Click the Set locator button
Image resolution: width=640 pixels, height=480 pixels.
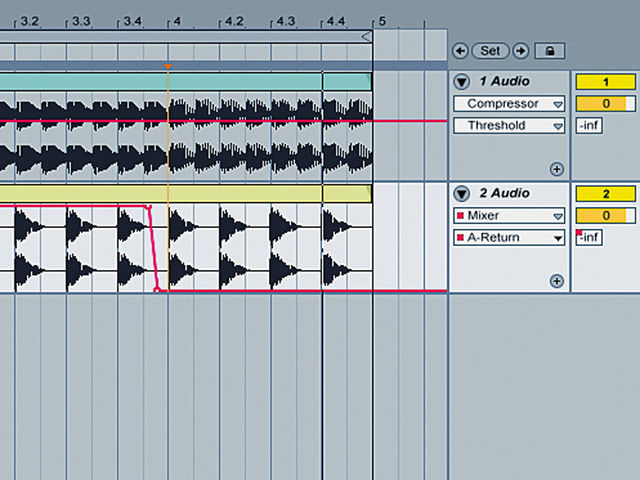point(490,51)
